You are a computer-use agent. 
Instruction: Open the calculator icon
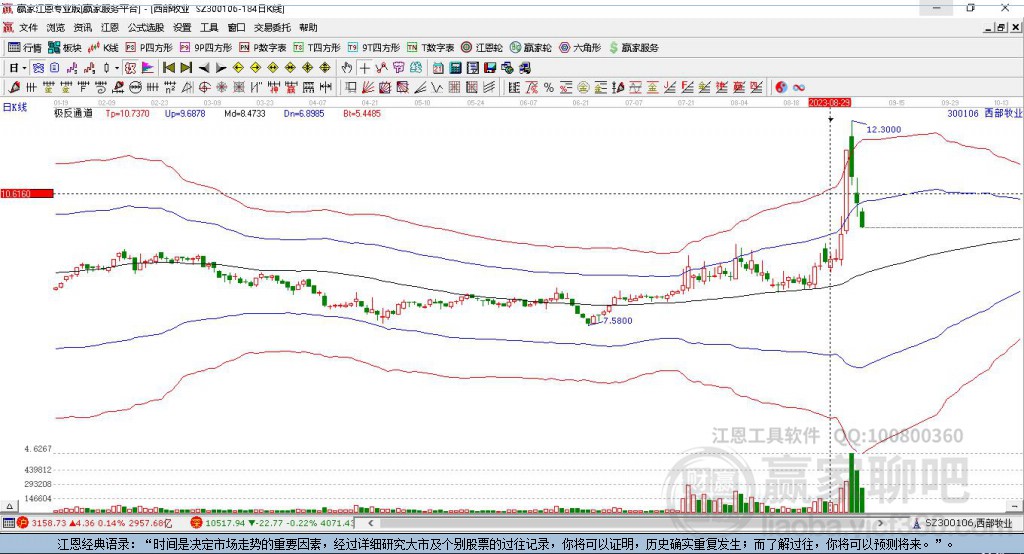point(455,68)
